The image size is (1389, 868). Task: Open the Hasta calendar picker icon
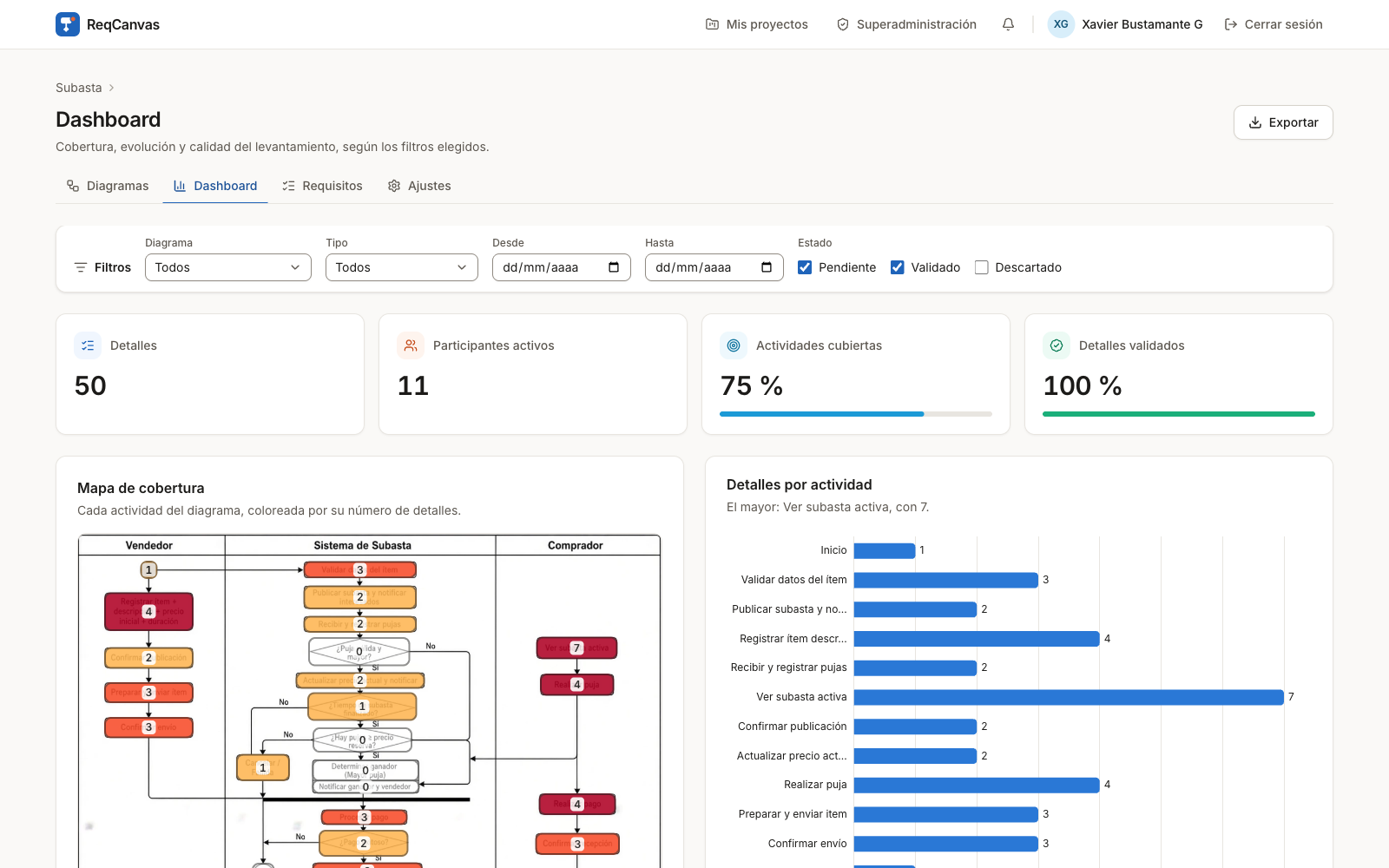pyautogui.click(x=767, y=267)
